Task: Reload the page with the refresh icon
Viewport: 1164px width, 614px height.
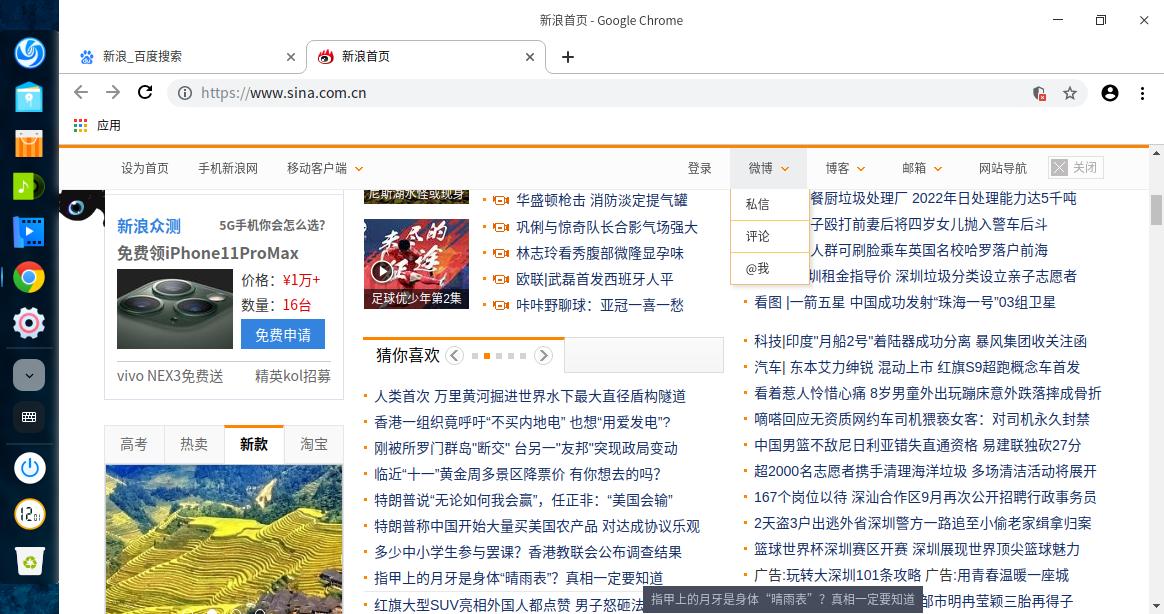Action: 145,92
